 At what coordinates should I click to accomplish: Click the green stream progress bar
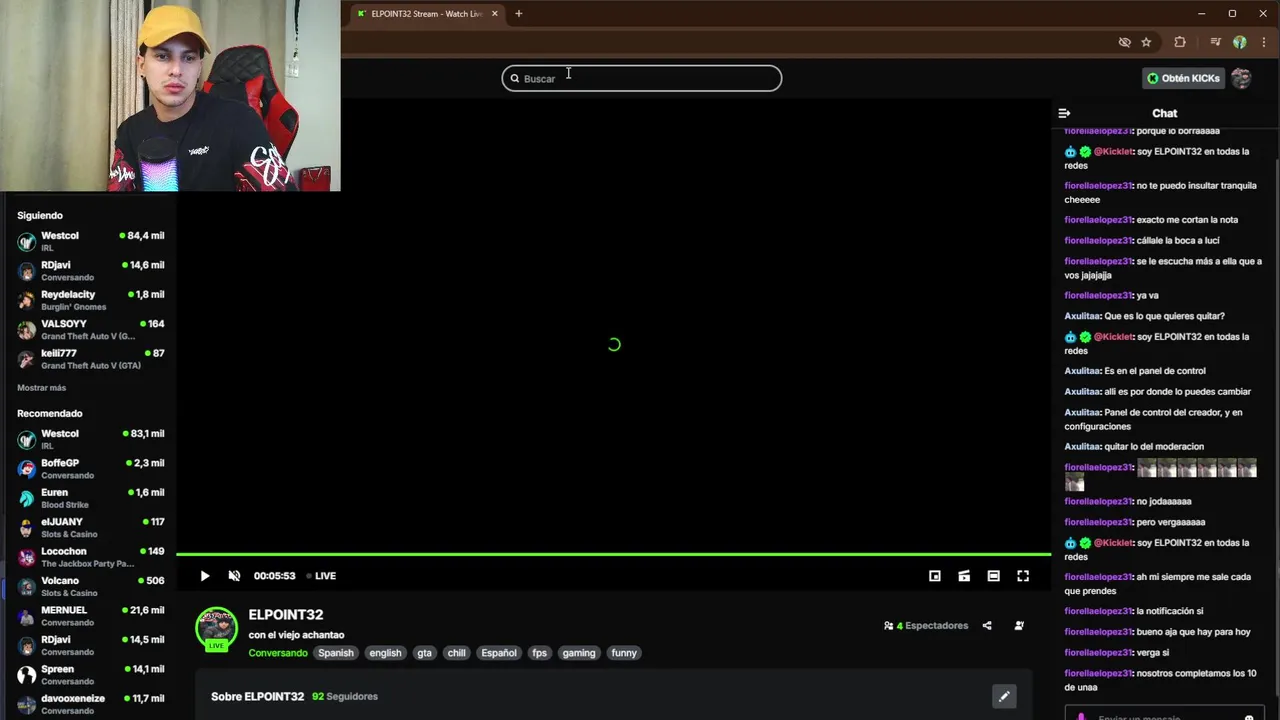pos(614,554)
